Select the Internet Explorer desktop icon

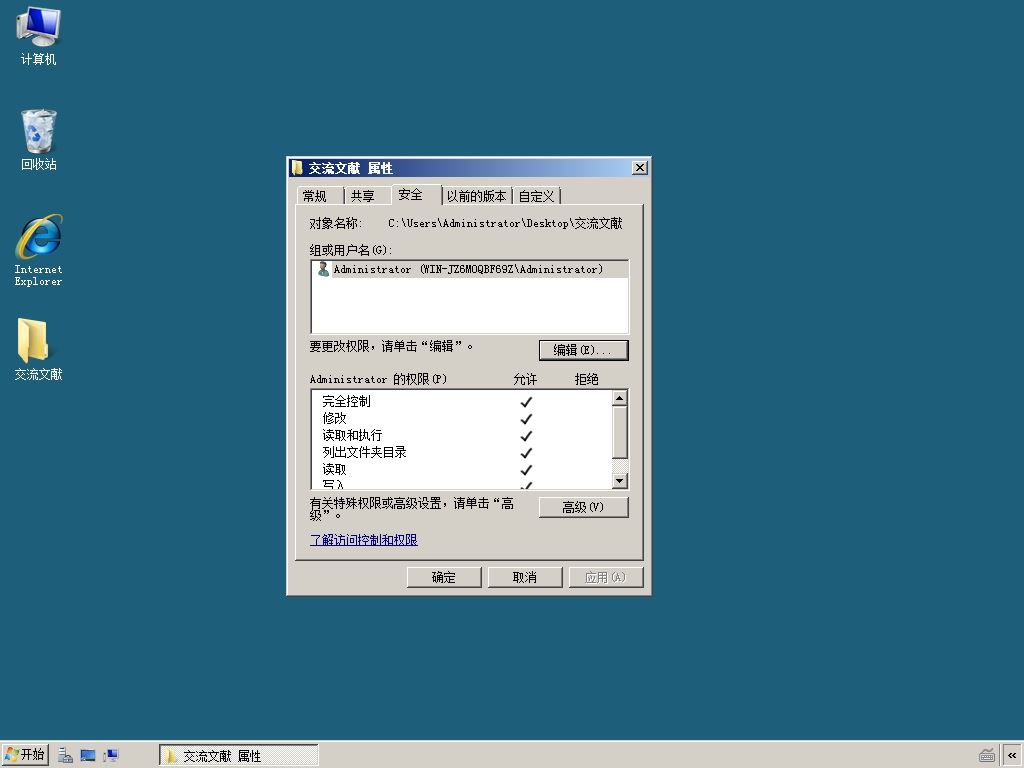click(39, 251)
